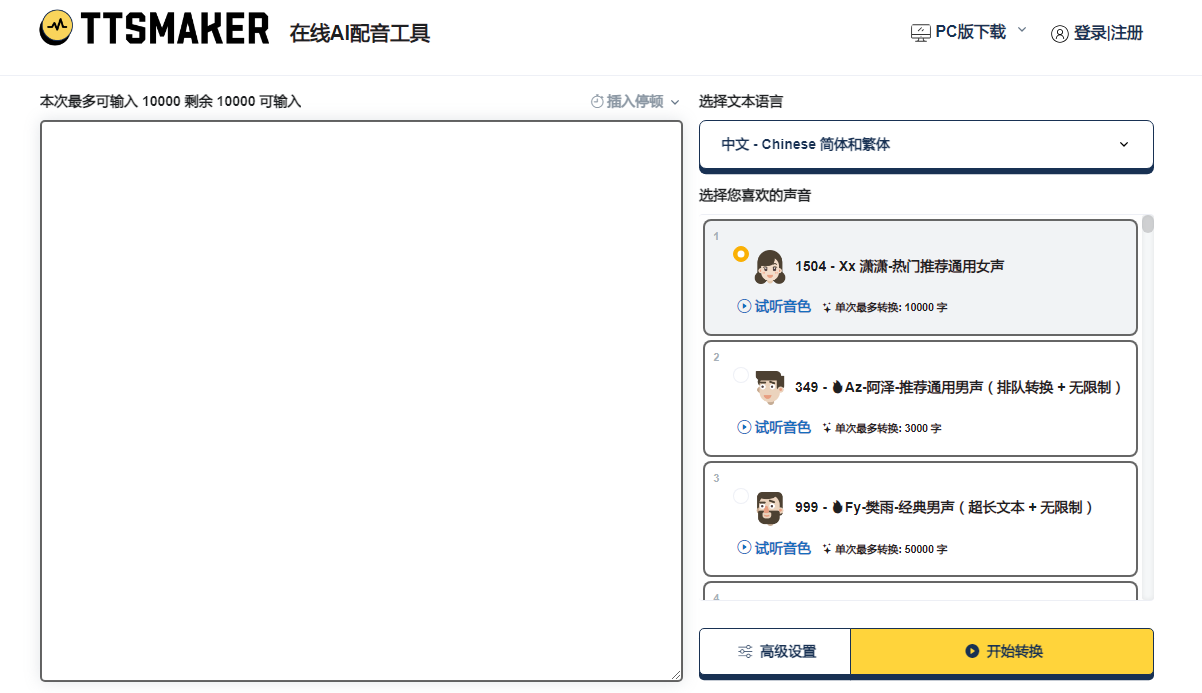
Task: Select radio button for voice 1504 潇潇
Action: pos(741,254)
